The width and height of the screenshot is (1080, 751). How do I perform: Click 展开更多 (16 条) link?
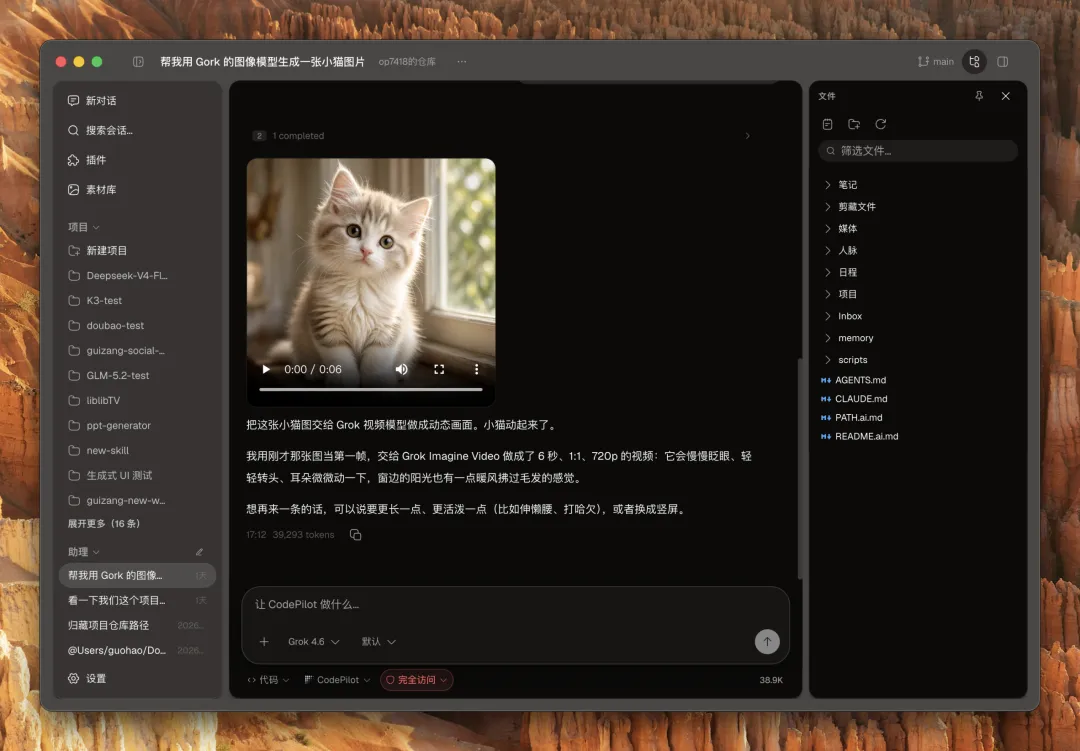tap(104, 524)
